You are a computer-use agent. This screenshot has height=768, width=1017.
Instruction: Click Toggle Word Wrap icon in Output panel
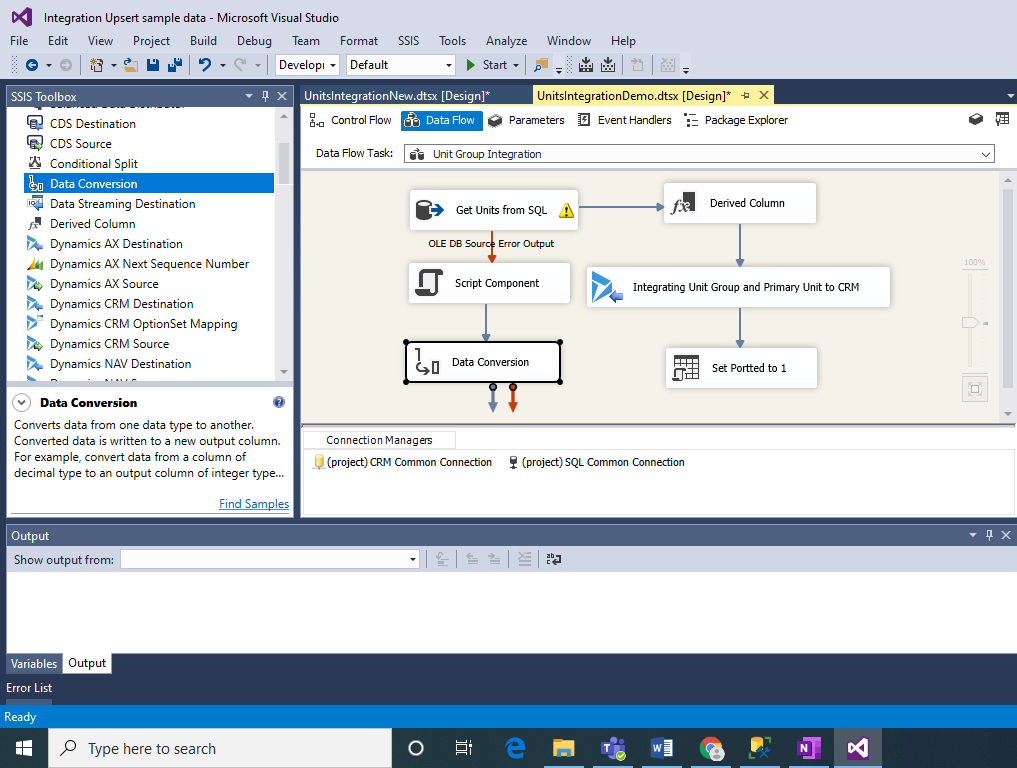tap(553, 559)
